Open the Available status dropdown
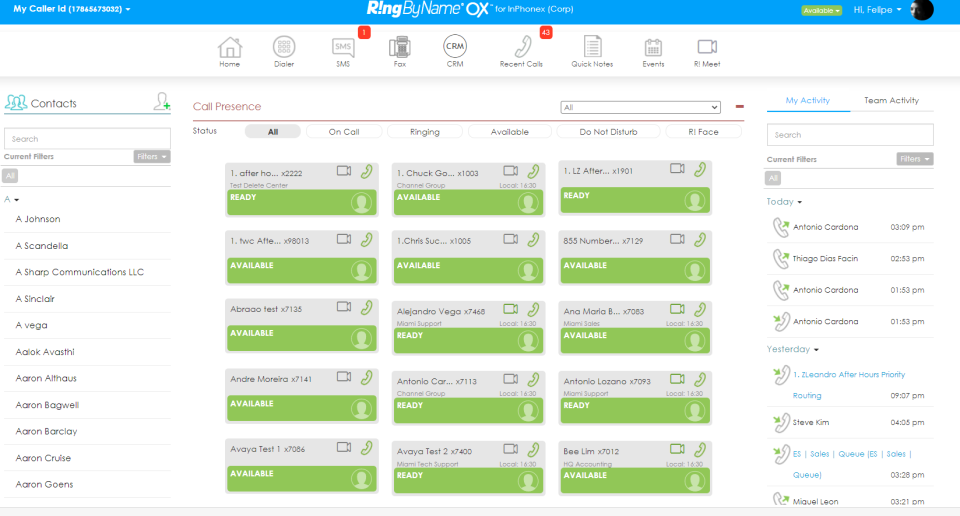This screenshot has height=516, width=960. point(821,10)
